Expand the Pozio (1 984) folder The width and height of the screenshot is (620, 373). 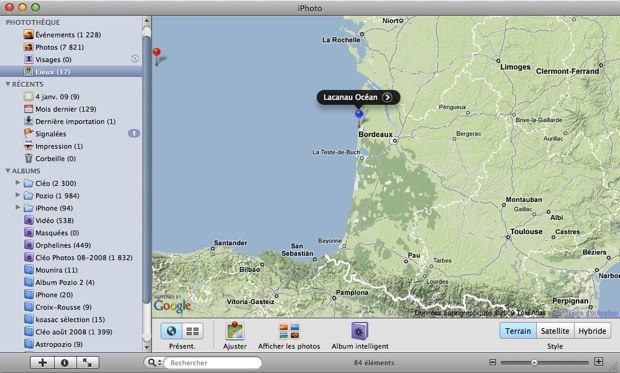coord(17,195)
